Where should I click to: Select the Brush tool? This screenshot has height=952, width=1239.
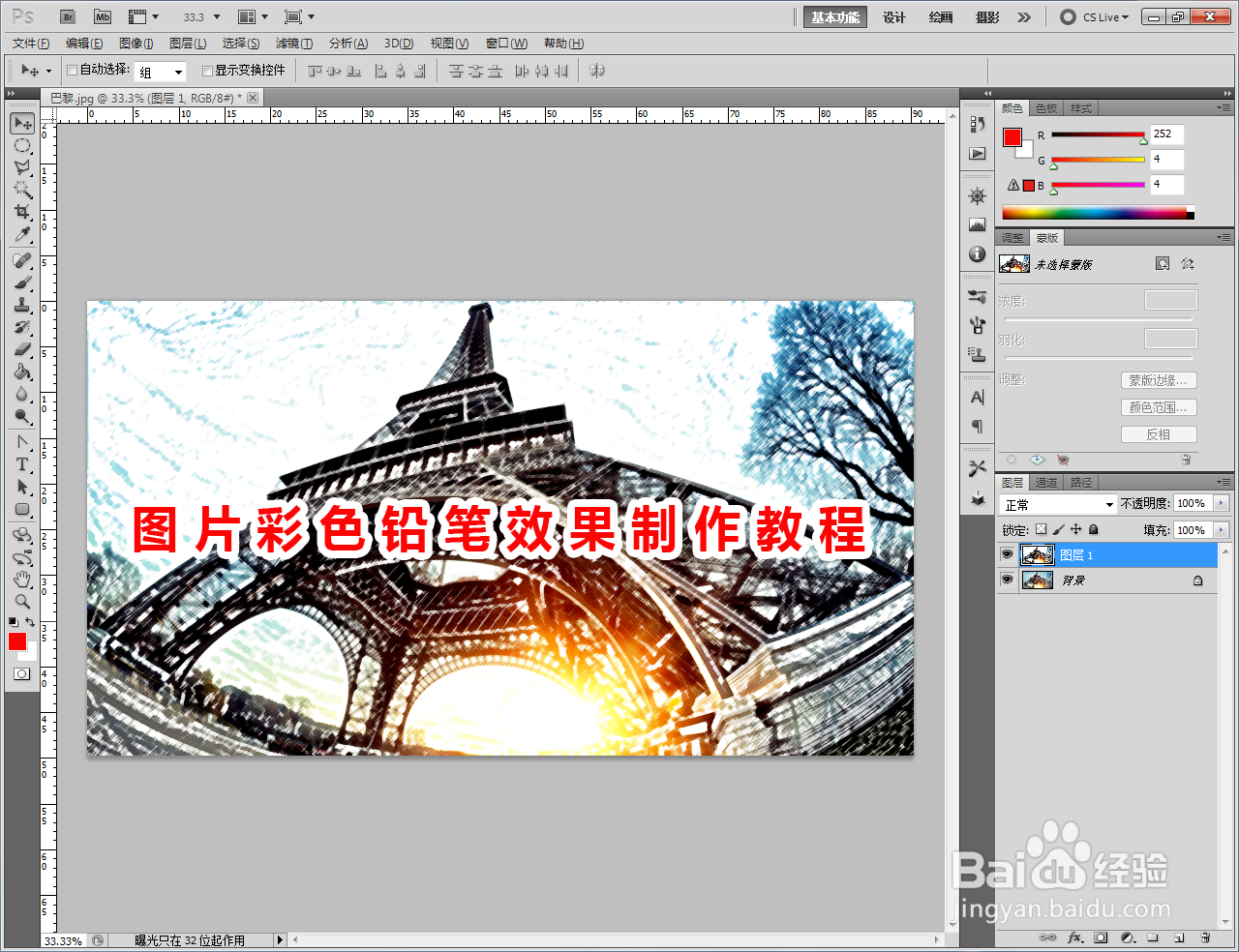(21, 283)
